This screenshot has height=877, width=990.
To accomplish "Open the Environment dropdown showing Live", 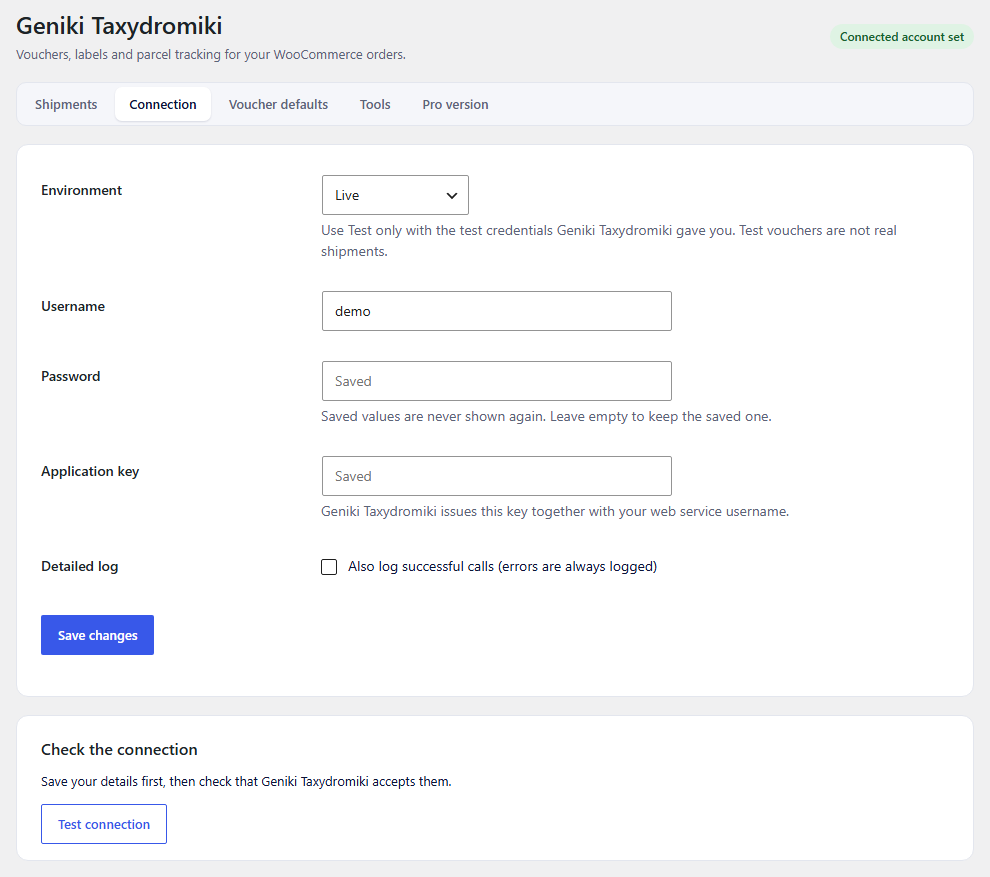I will click(x=395, y=195).
